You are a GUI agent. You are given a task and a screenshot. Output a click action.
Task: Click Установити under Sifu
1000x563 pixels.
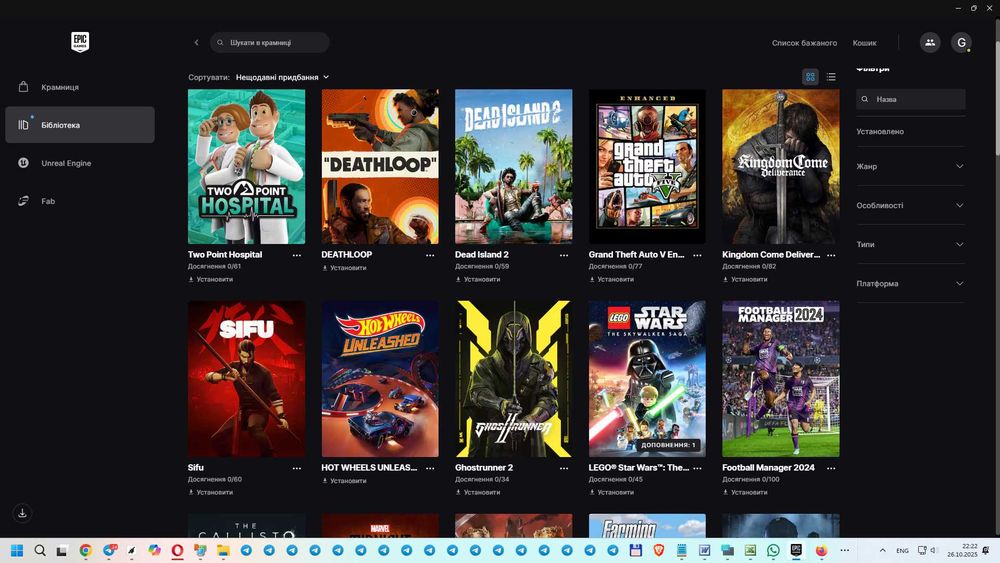pyautogui.click(x=210, y=492)
